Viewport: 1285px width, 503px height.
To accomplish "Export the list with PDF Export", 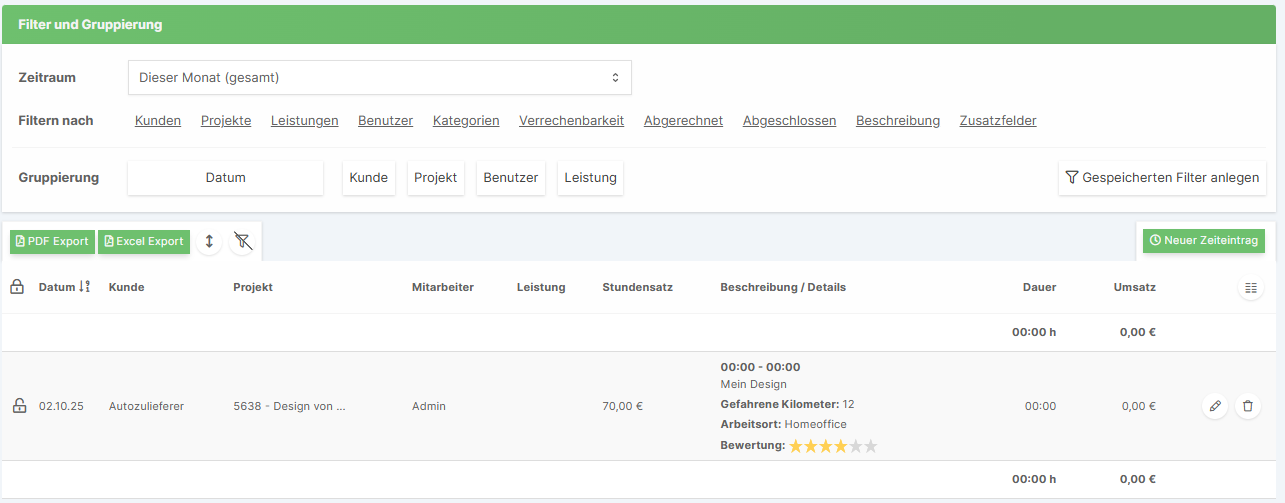I will (52, 241).
